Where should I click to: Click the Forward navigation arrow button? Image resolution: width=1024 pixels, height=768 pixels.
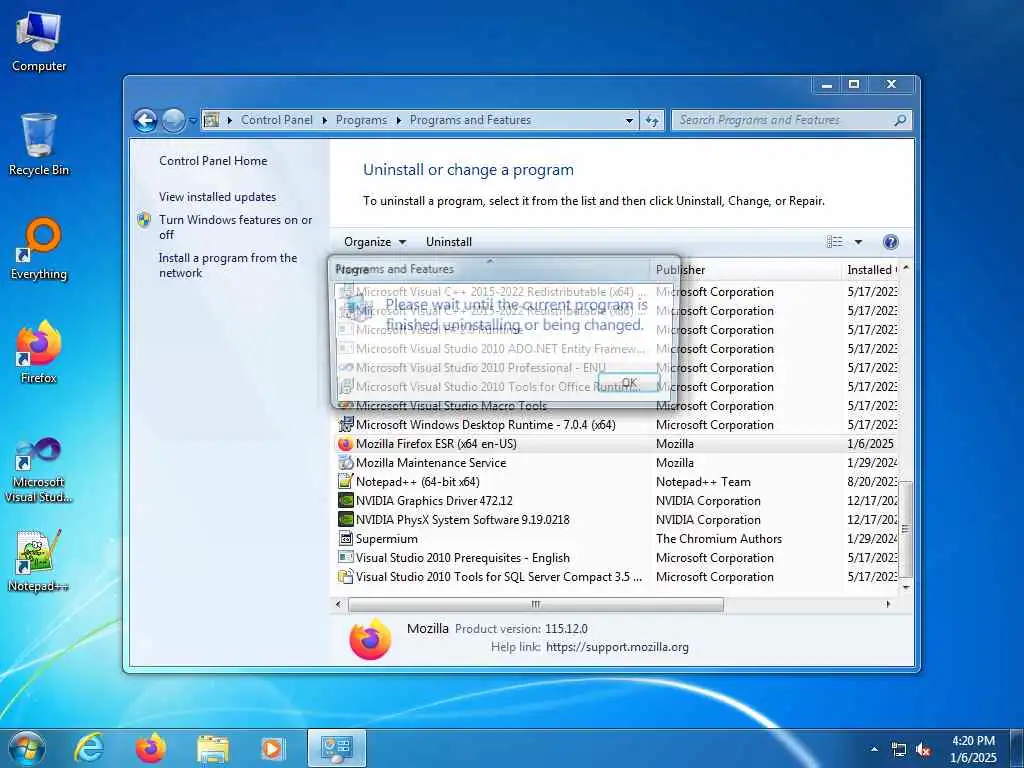click(173, 120)
